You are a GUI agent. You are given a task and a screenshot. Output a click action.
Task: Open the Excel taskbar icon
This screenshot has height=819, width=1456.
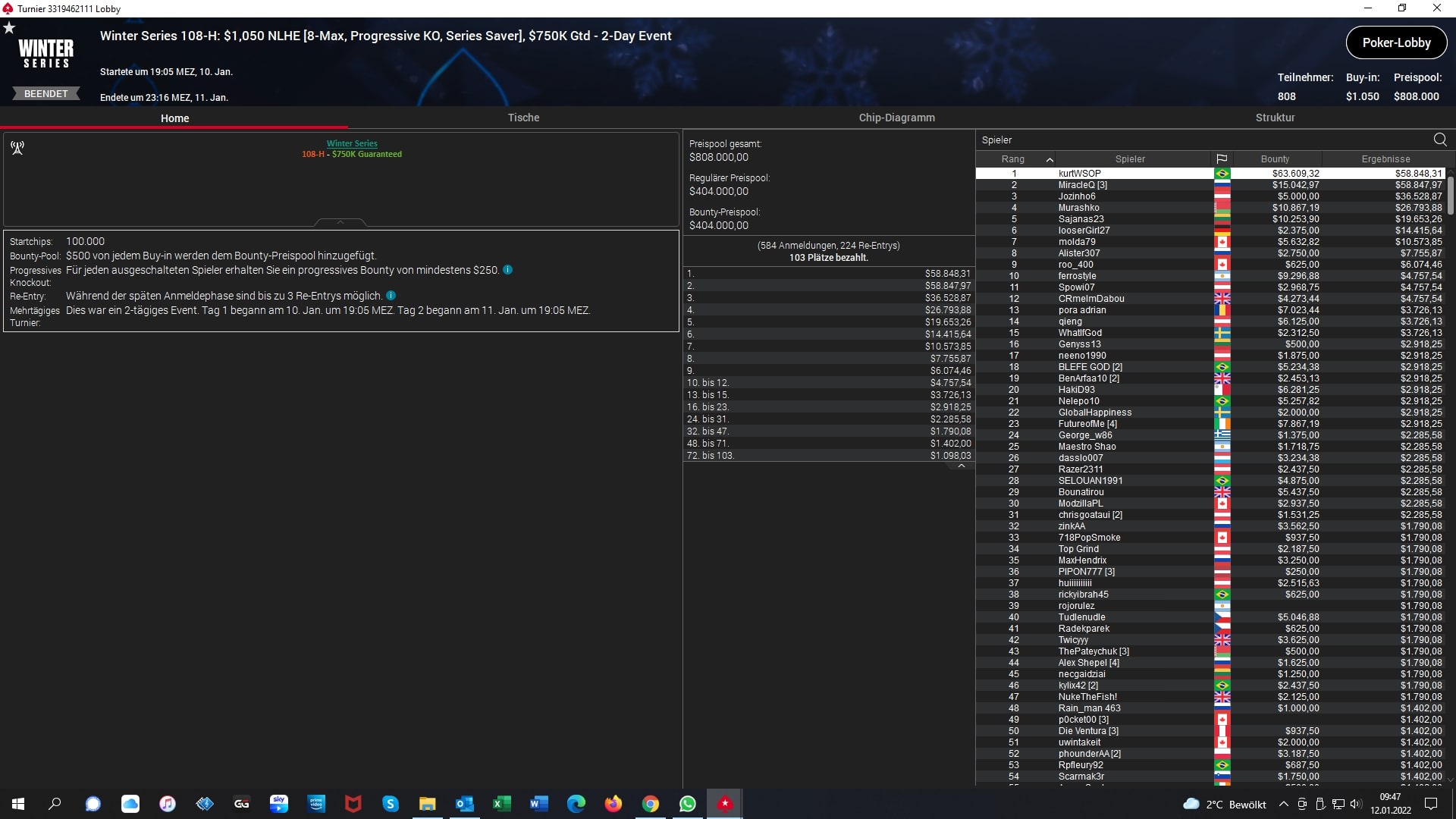pyautogui.click(x=501, y=804)
